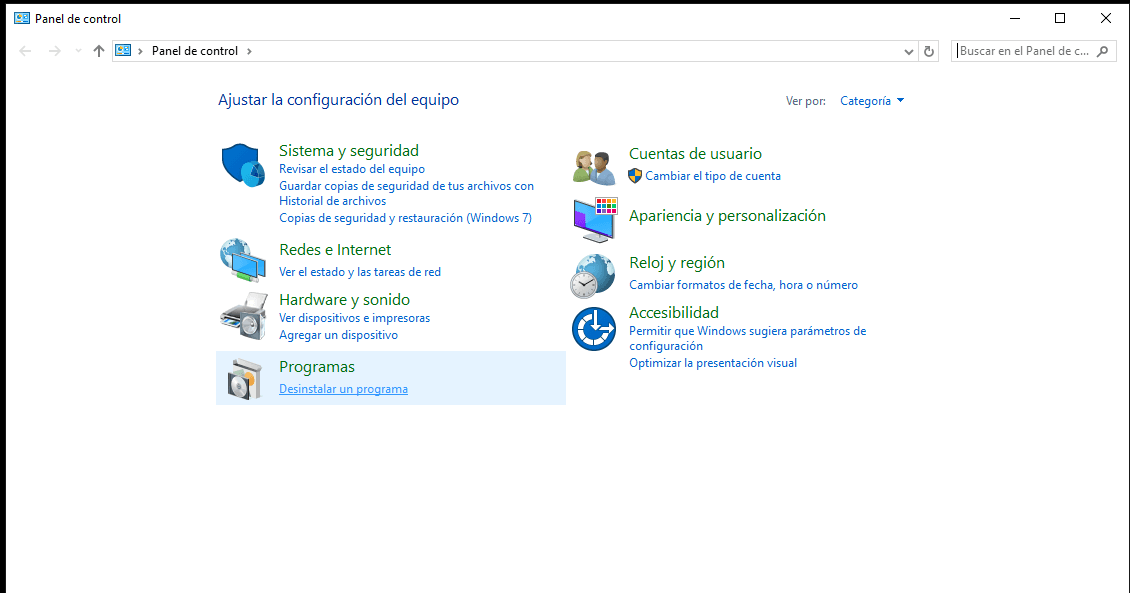Minimize the Panel de control window
This screenshot has height=593, width=1130.
click(1015, 18)
